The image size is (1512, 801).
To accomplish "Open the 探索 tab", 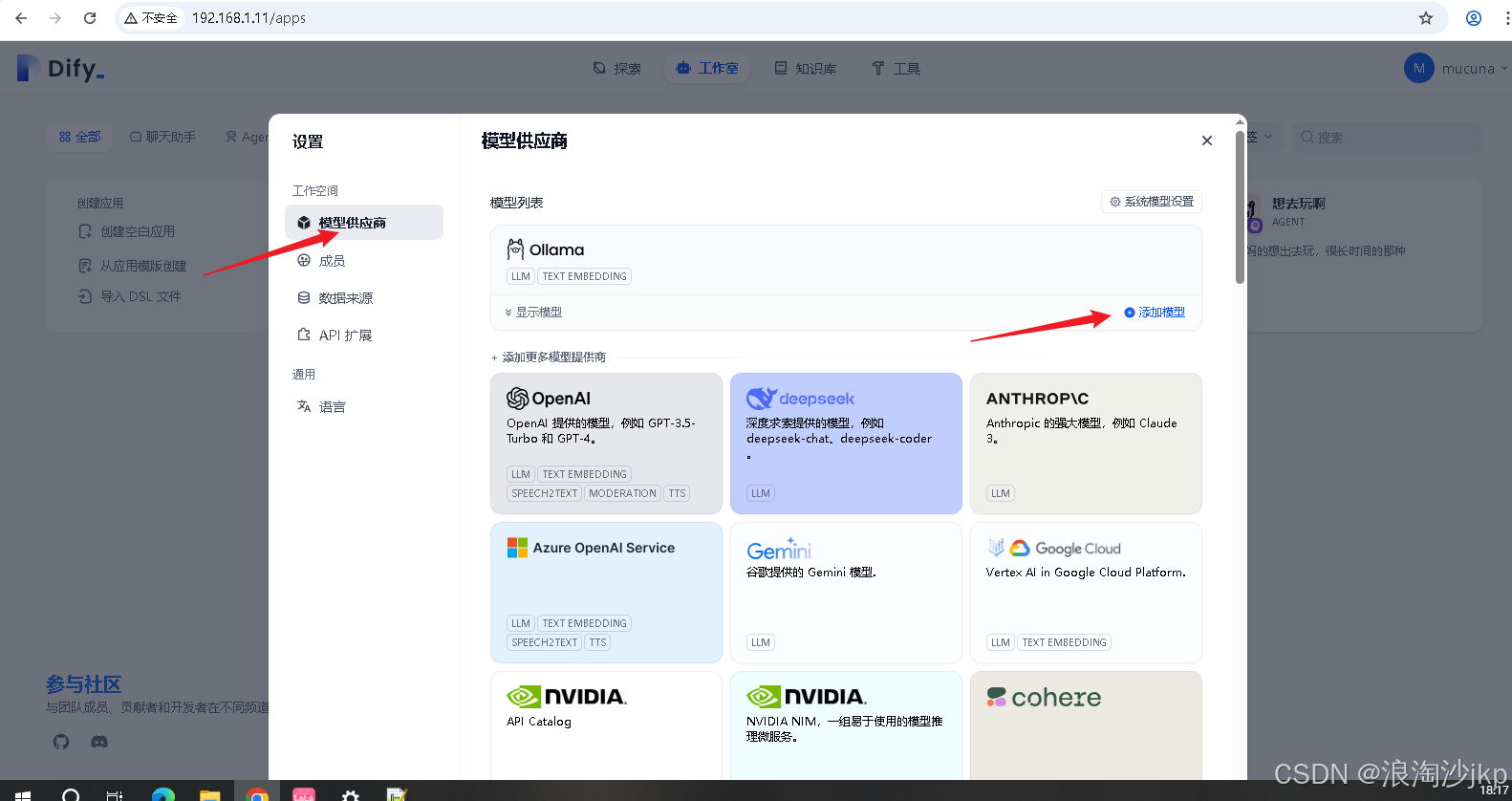I will [x=616, y=68].
